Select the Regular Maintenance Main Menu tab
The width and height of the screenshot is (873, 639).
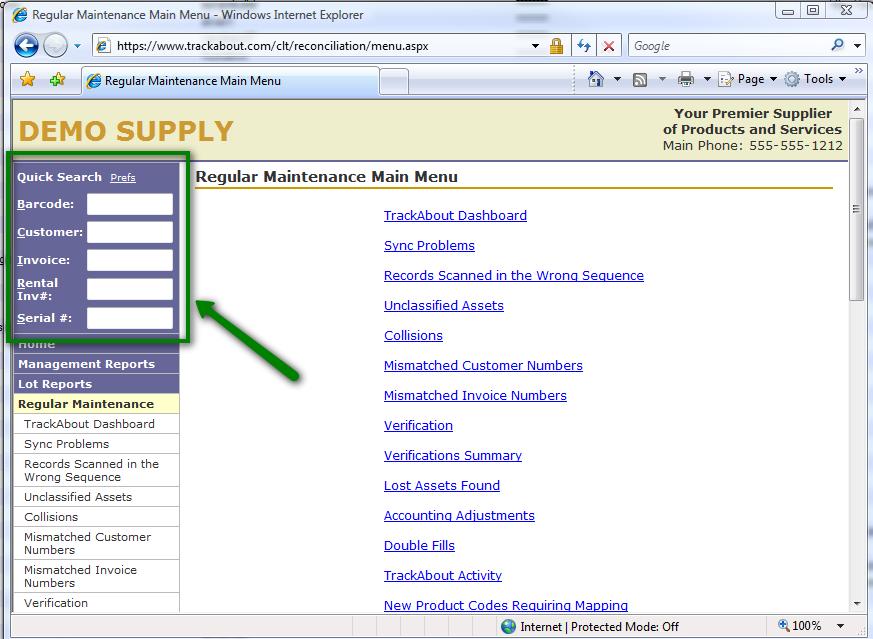[230, 81]
